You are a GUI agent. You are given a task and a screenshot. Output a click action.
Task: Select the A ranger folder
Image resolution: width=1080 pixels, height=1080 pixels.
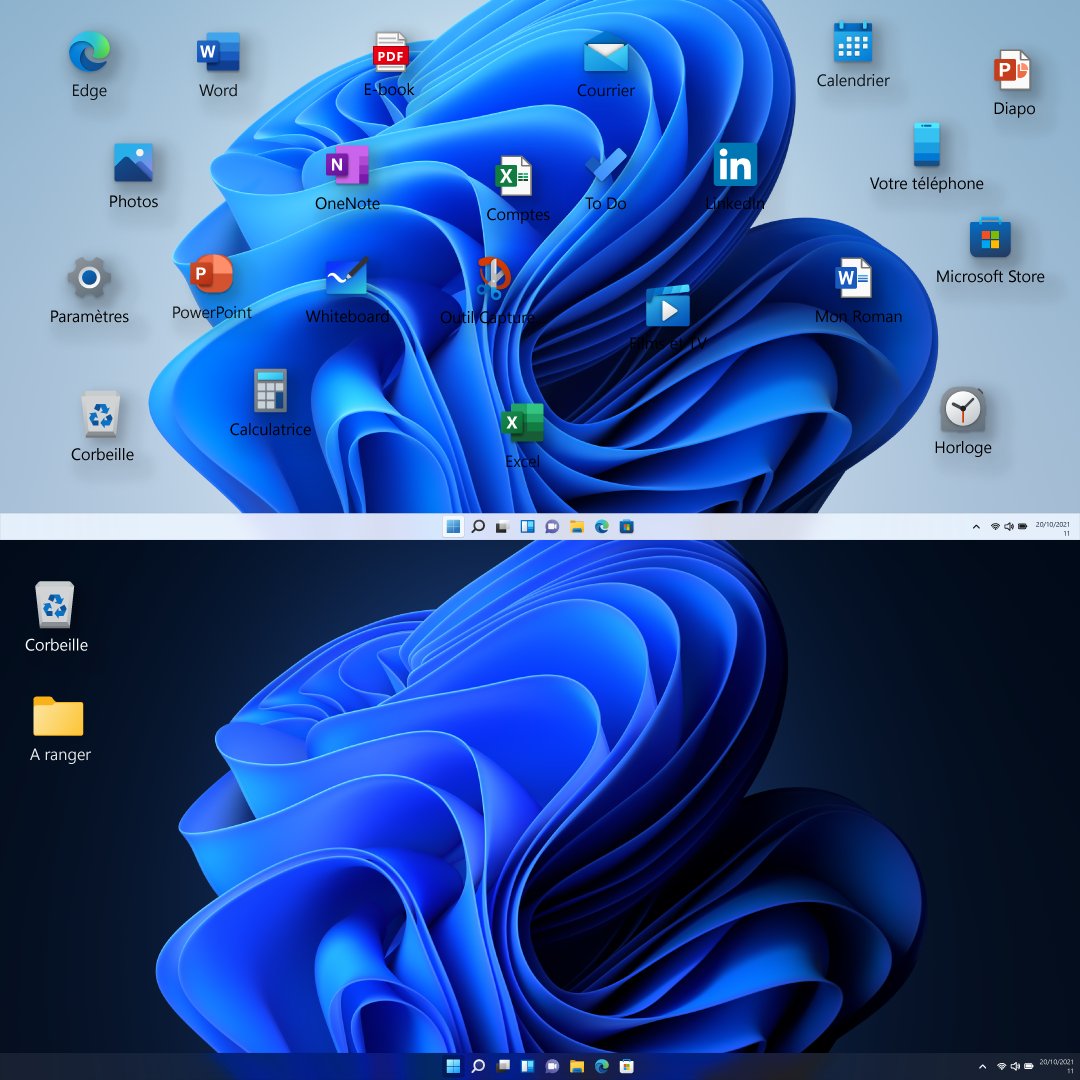59,716
